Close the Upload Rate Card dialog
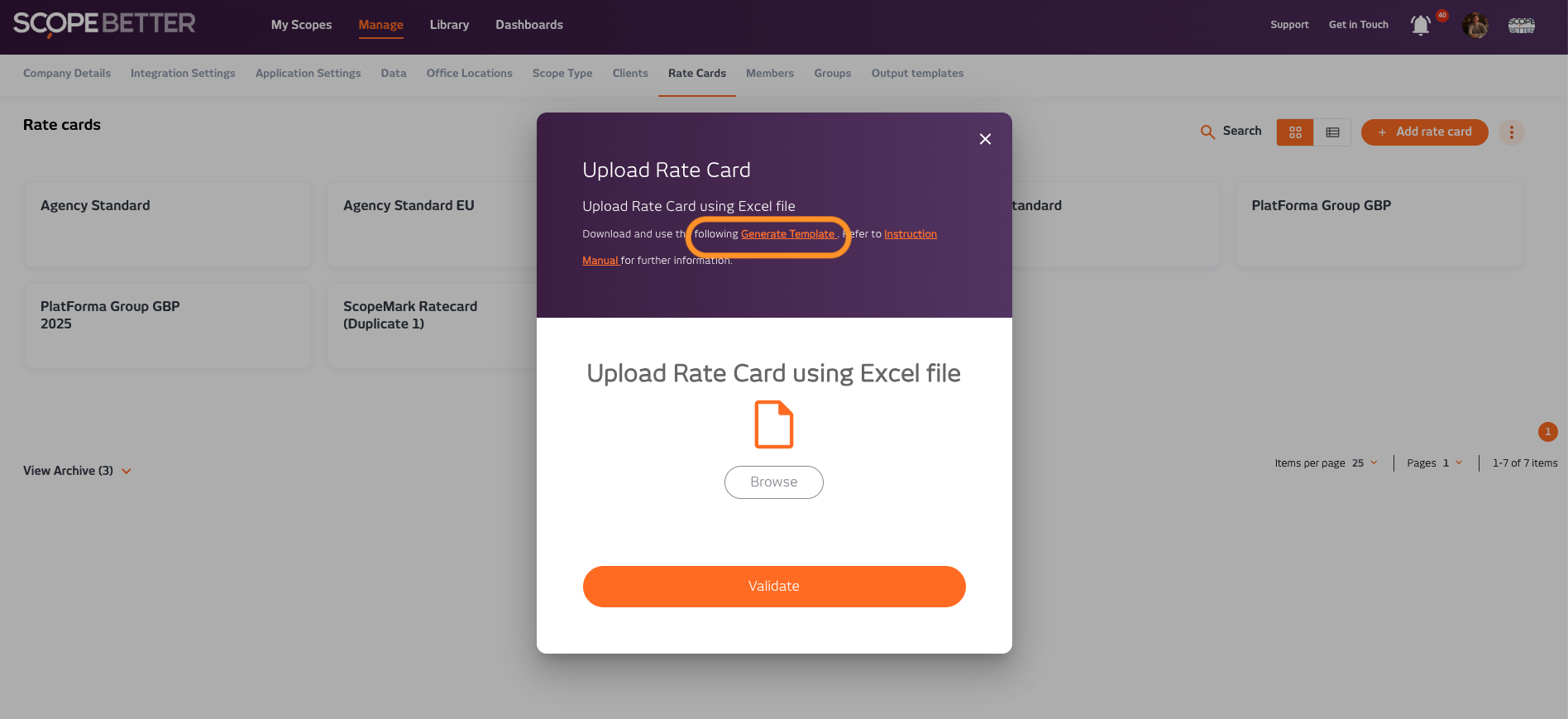This screenshot has width=1568, height=719. tap(985, 139)
